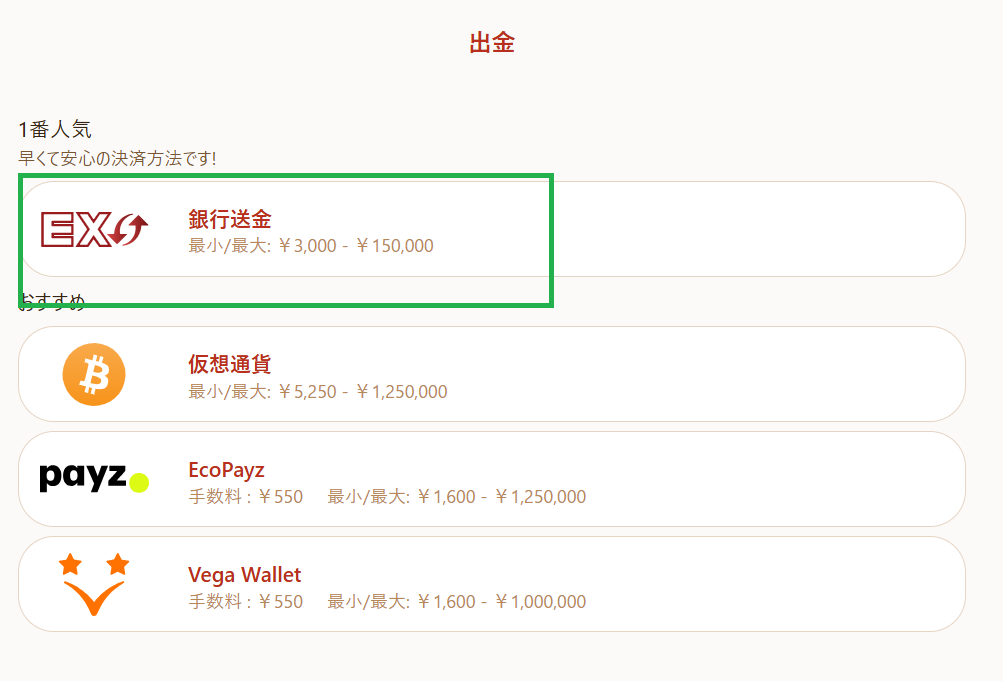This screenshot has width=1003, height=681.
Task: Pick the Vega Wallet title text
Action: click(244, 575)
